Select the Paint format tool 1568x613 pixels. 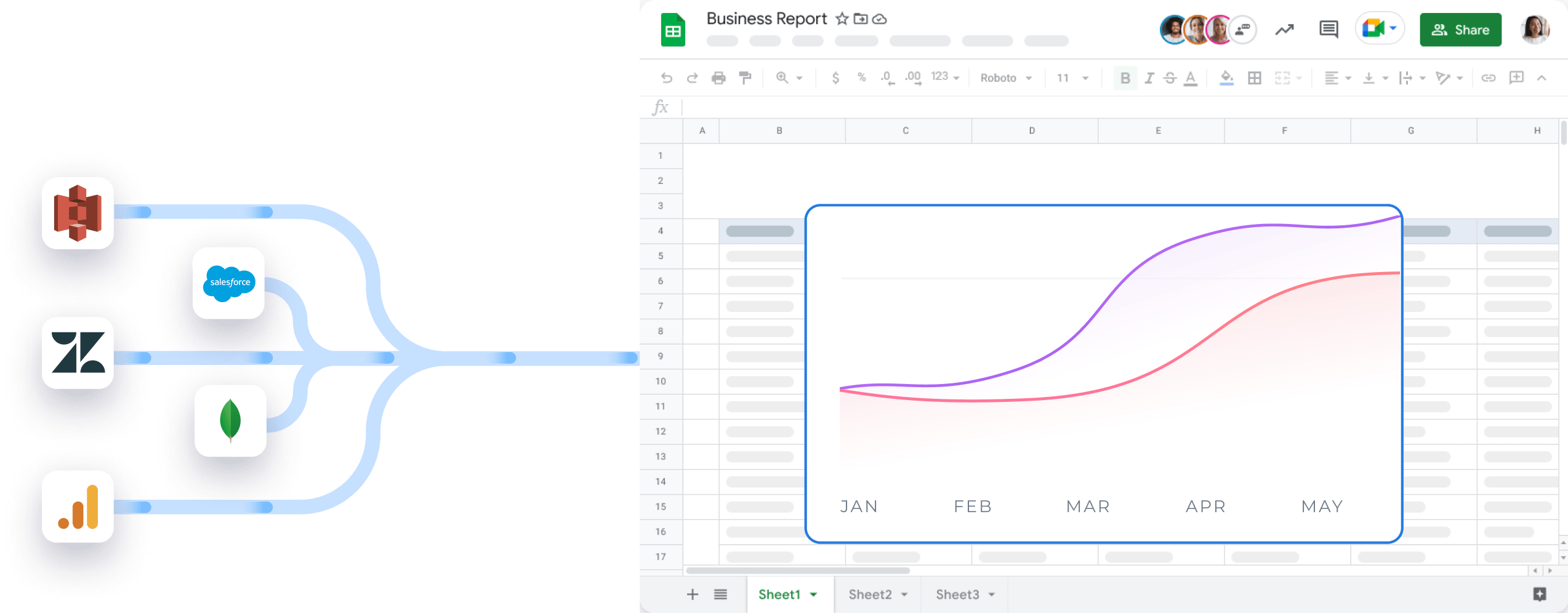(x=745, y=78)
